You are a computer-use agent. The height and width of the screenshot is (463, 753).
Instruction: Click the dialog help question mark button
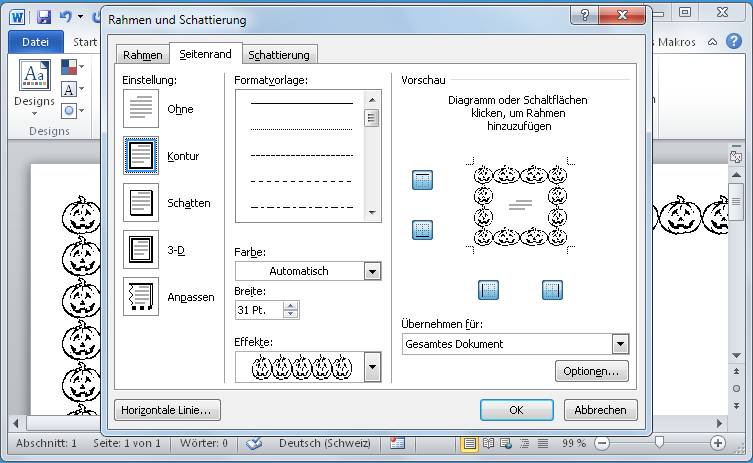click(584, 15)
